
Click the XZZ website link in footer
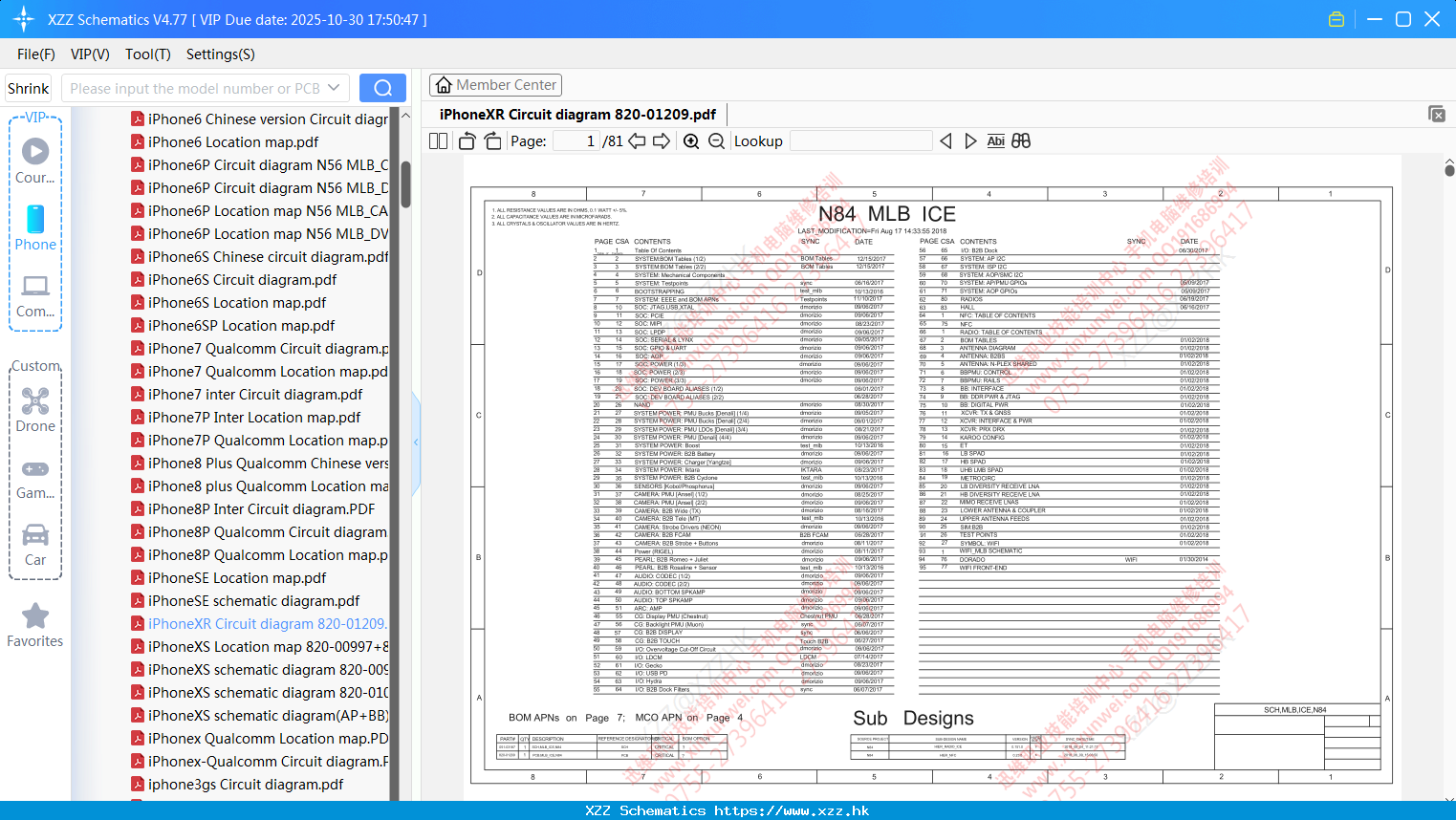tap(792, 810)
